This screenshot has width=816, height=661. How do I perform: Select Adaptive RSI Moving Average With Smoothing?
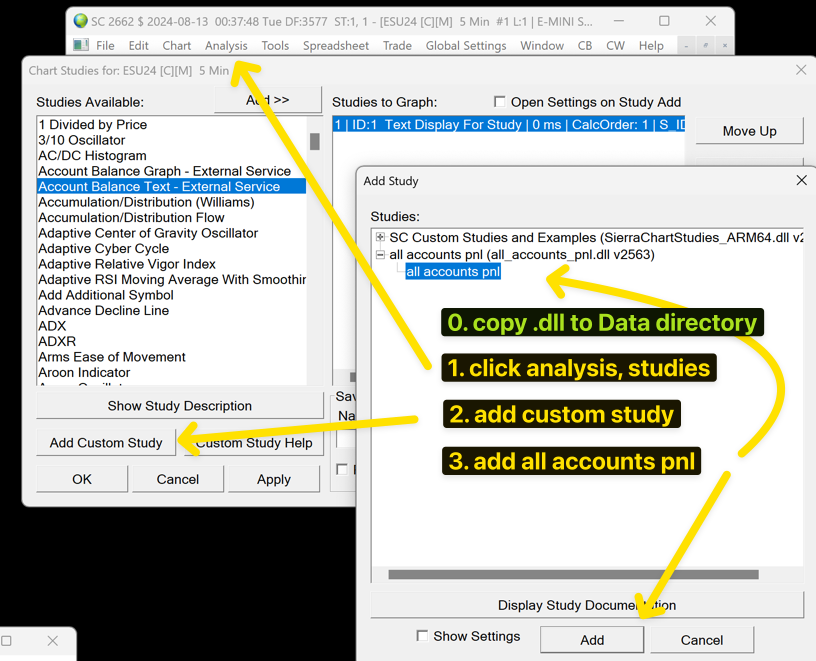[x=172, y=279]
